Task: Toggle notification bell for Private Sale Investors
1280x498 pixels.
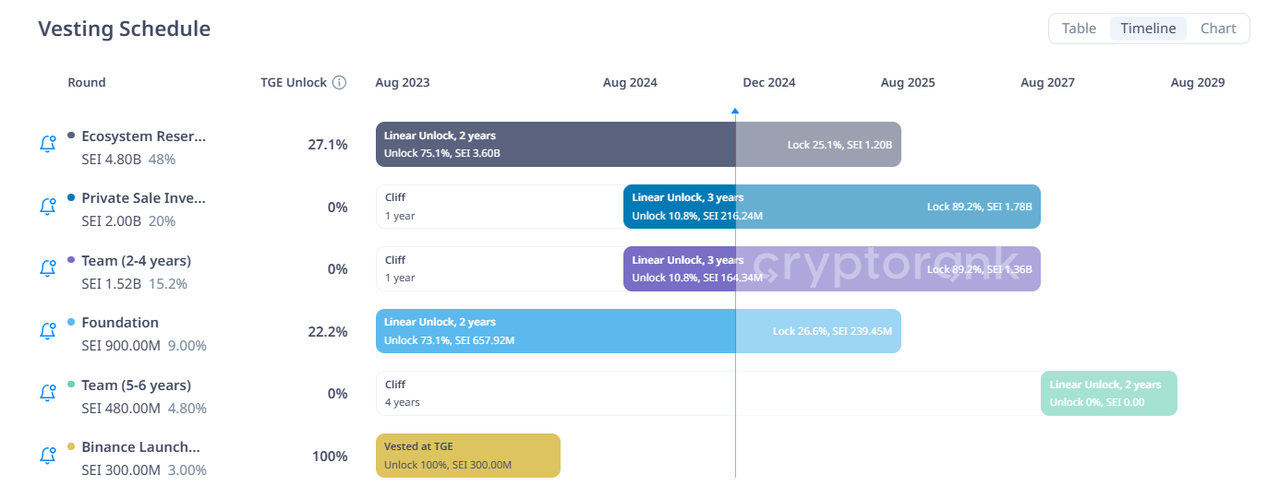Action: [x=48, y=206]
